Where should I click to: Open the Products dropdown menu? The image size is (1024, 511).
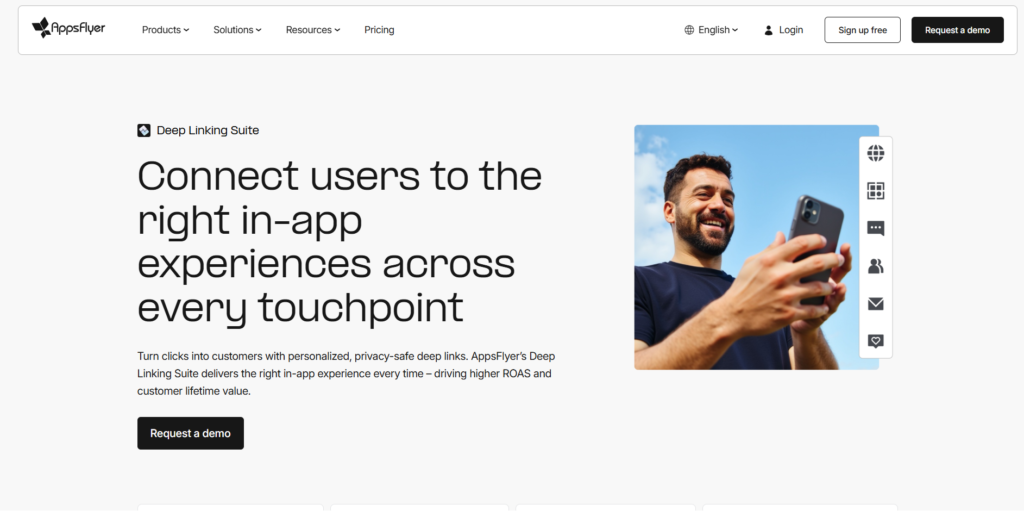165,30
